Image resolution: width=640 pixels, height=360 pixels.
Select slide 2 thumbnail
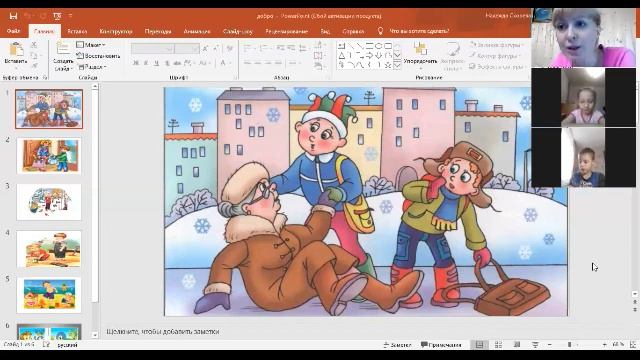[x=49, y=156]
